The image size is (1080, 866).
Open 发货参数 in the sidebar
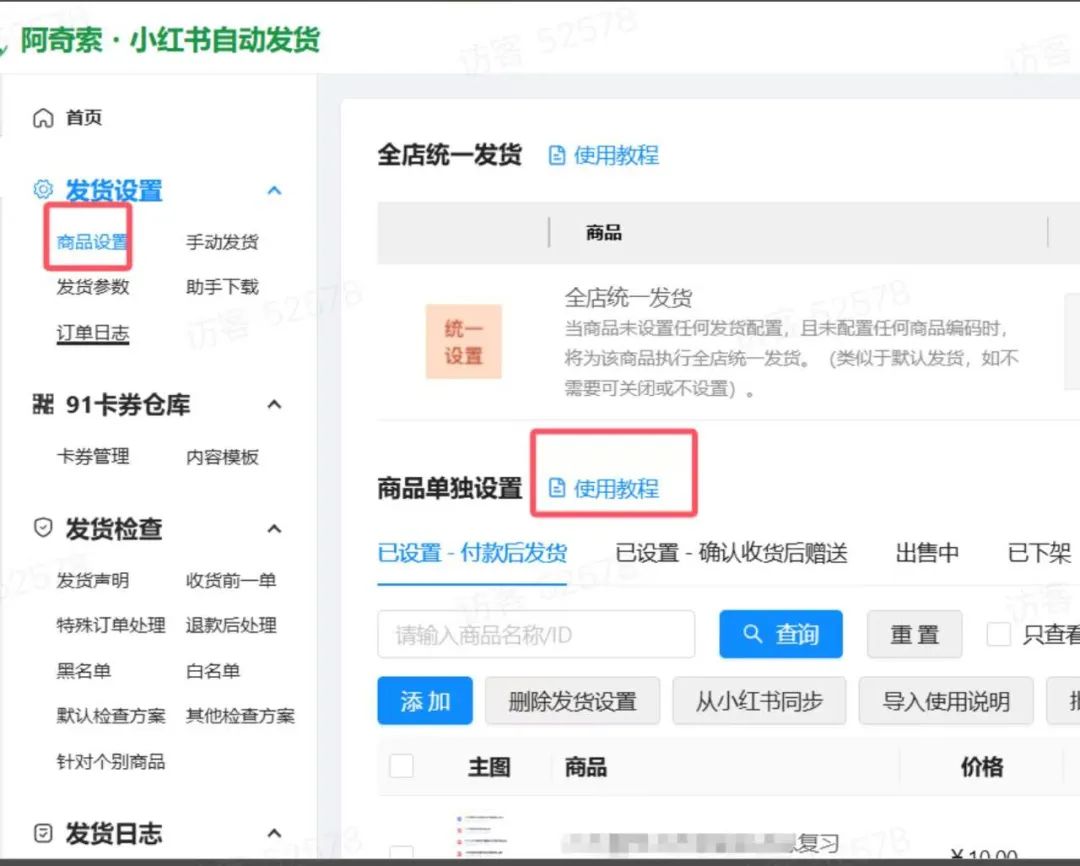tap(92, 287)
